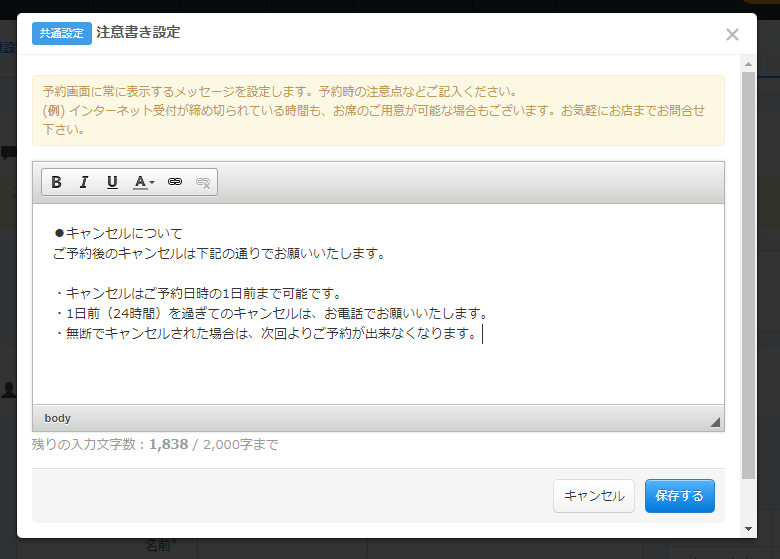
Task: Click the line starting ・無断でキャンセルされた場合
Action: pyautogui.click(x=265, y=333)
